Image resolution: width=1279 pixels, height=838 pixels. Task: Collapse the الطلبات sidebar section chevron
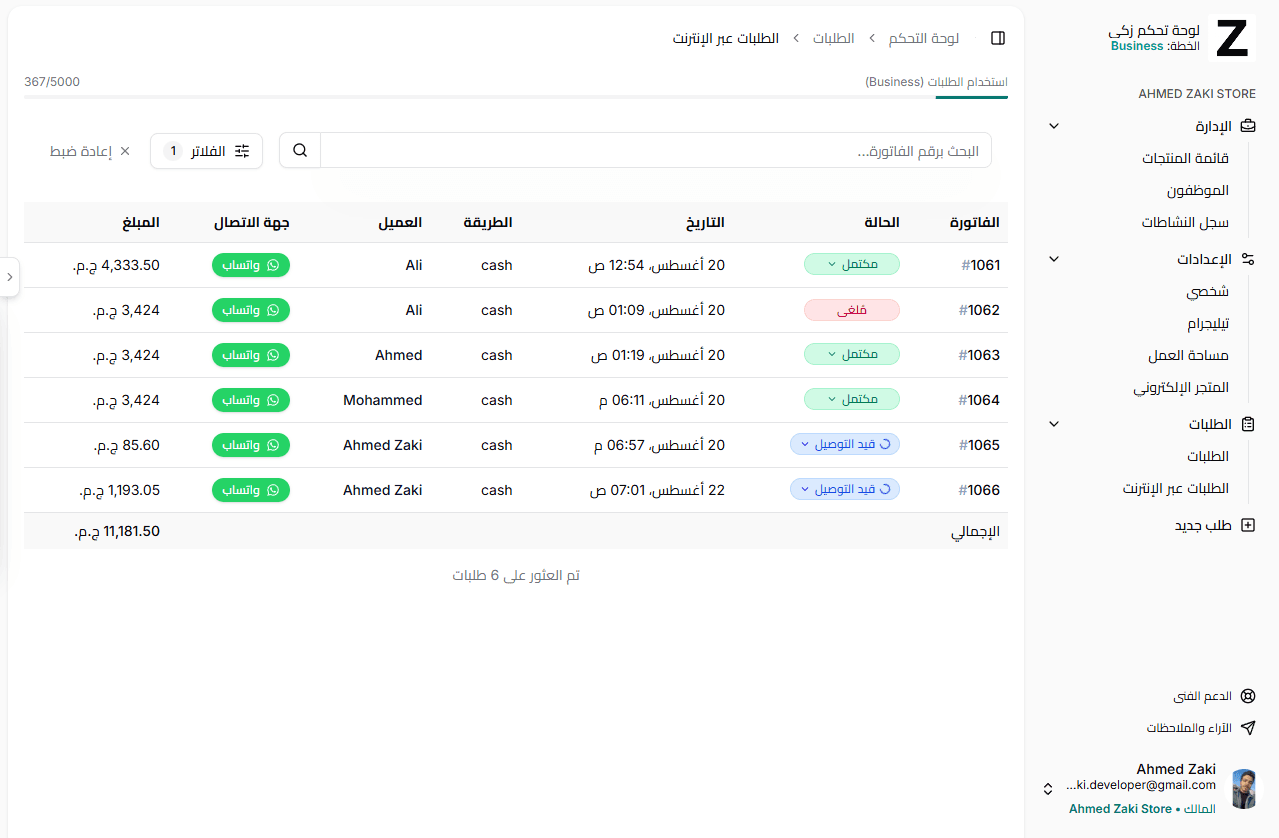tap(1053, 424)
